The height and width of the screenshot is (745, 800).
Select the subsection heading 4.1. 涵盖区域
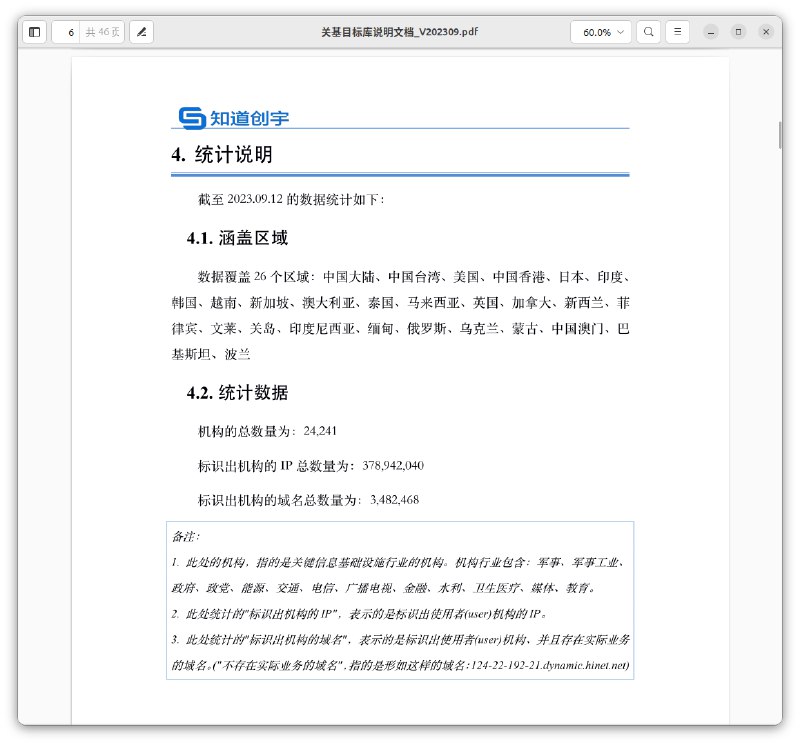click(237, 238)
